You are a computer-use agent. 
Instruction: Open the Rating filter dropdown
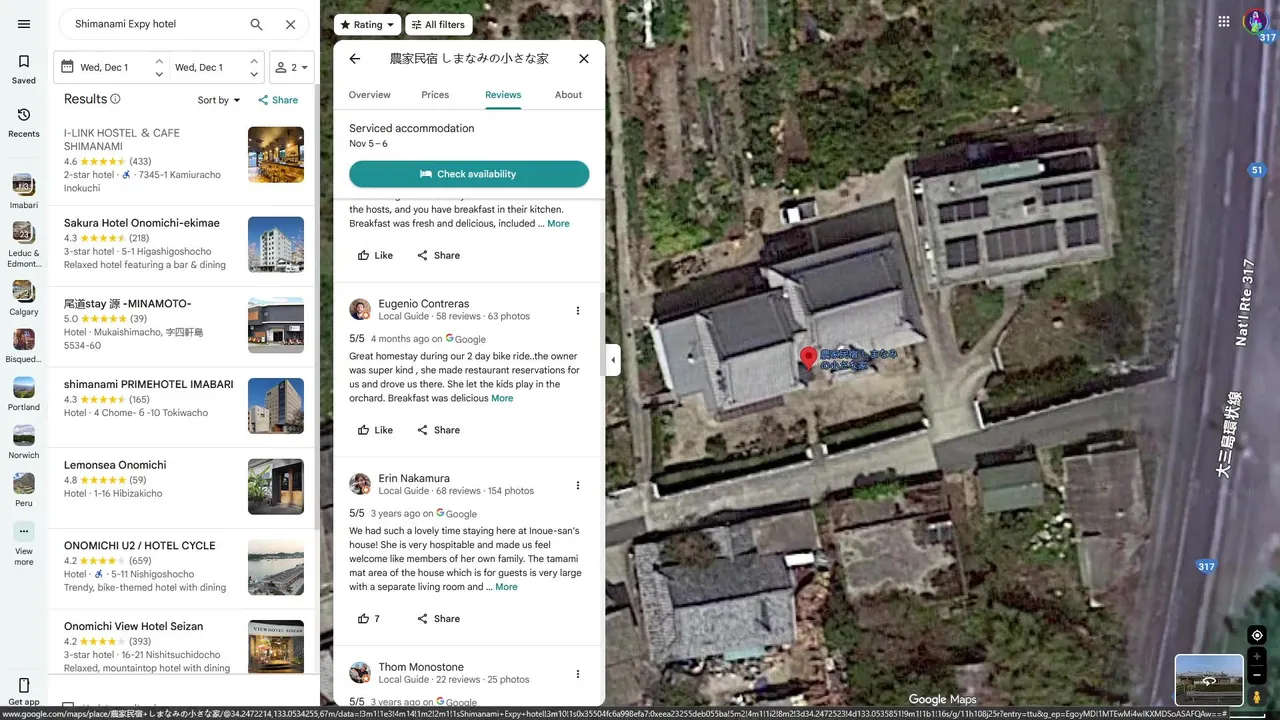tap(367, 25)
